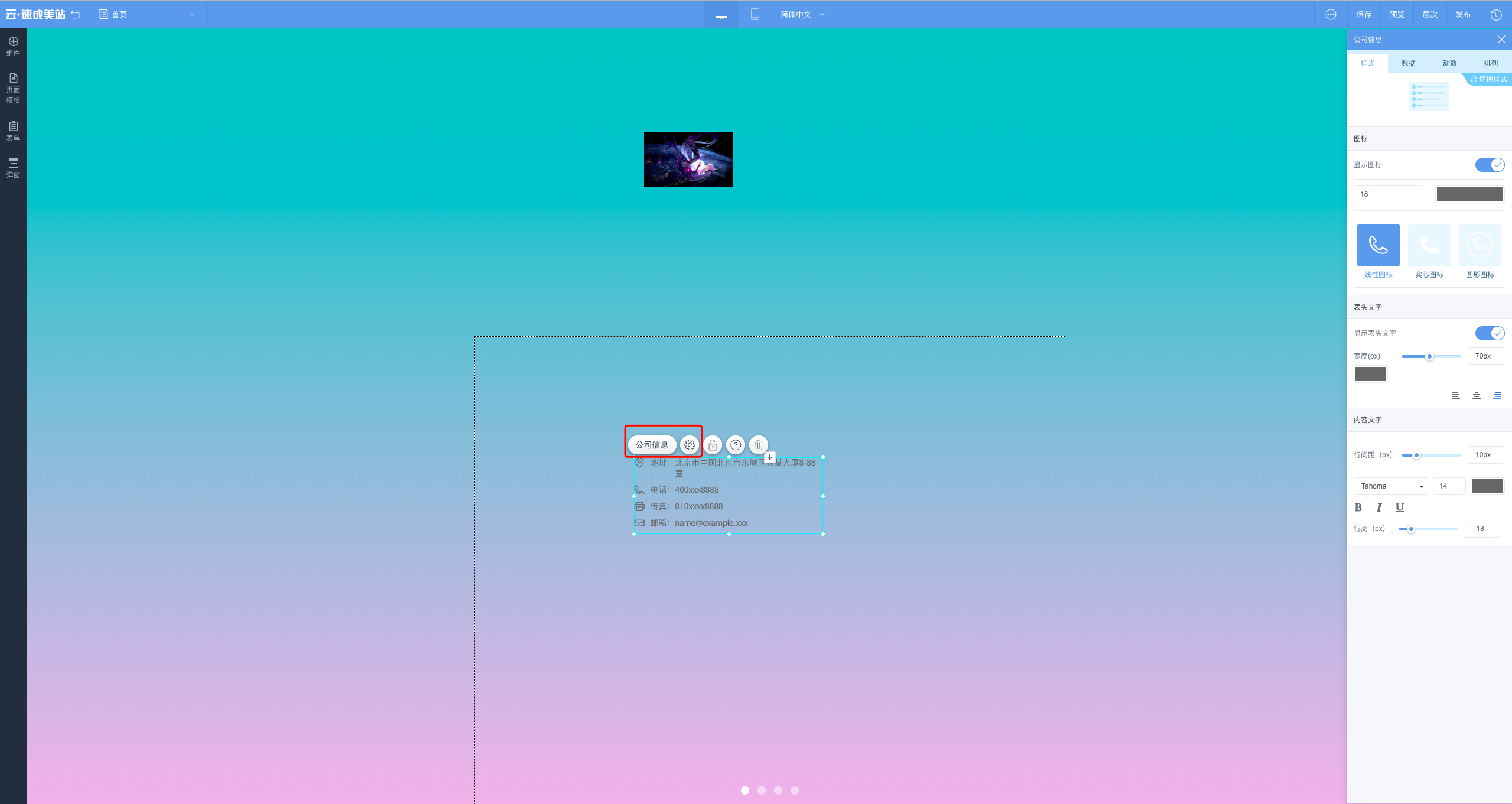Switch to desktop preview mode
The image size is (1512, 804).
point(721,14)
